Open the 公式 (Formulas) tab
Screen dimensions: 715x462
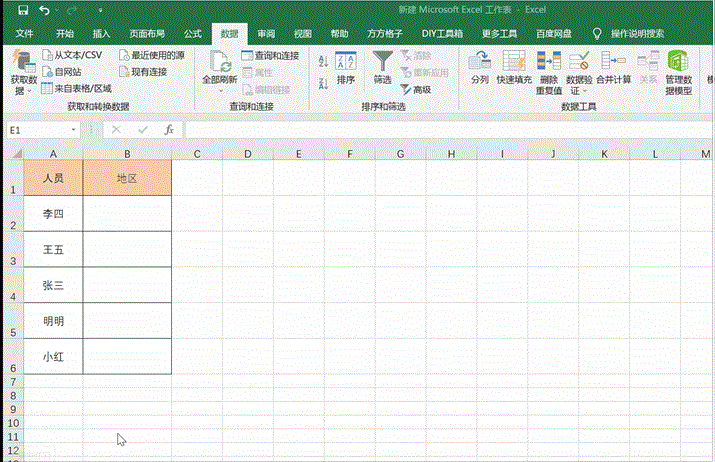point(192,33)
